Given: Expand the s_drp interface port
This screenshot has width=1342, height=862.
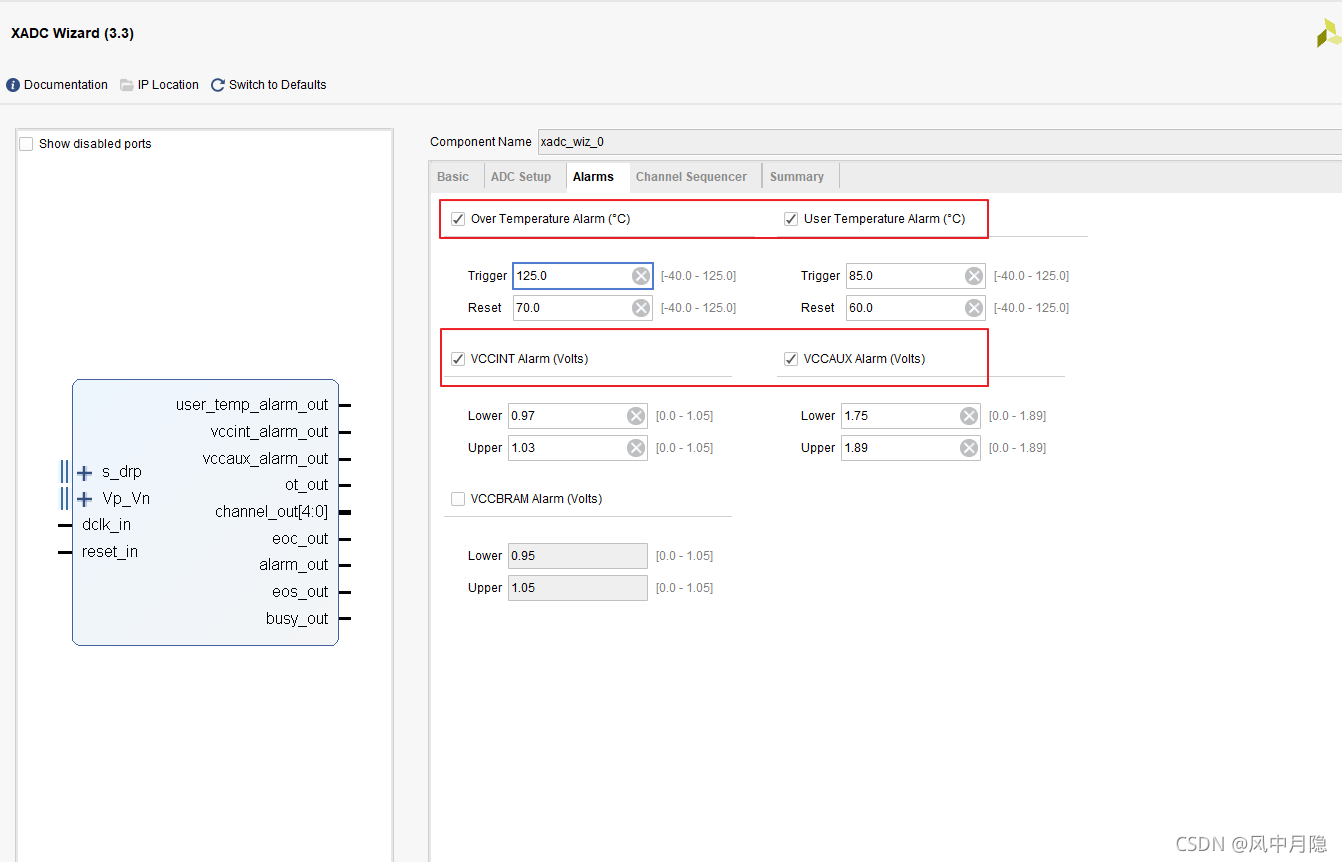Looking at the screenshot, I should coord(84,472).
